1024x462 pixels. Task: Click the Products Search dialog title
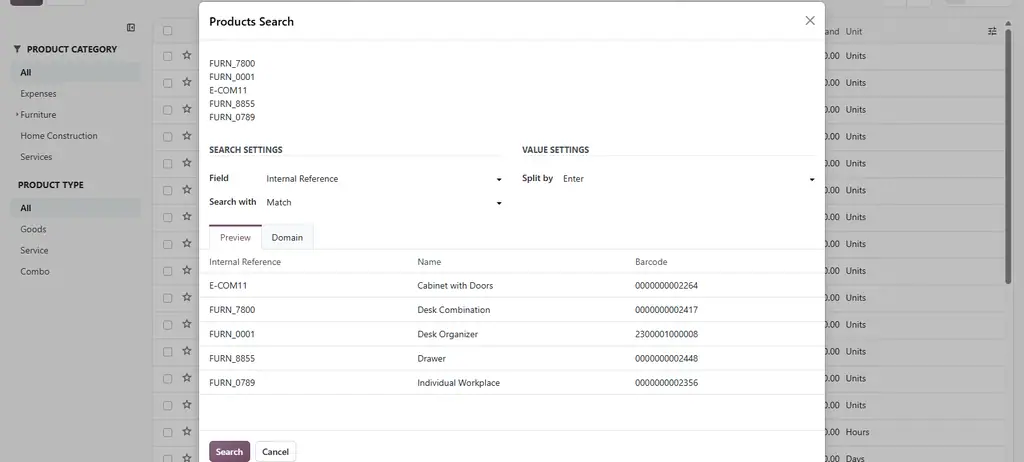click(x=251, y=22)
